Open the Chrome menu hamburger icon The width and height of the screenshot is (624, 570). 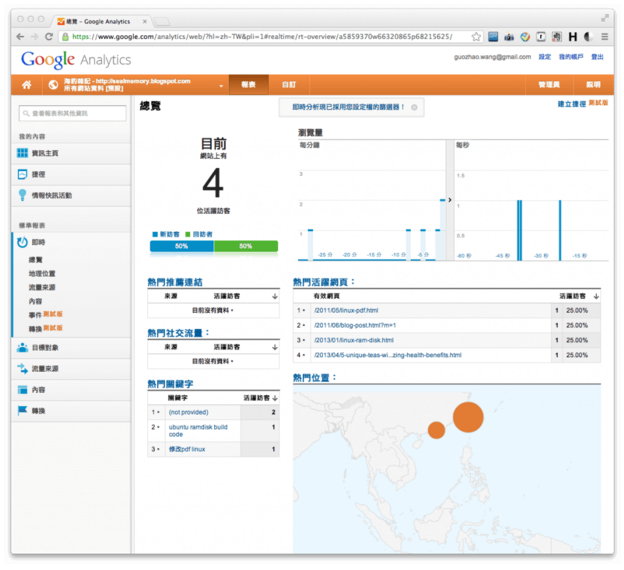pos(604,37)
